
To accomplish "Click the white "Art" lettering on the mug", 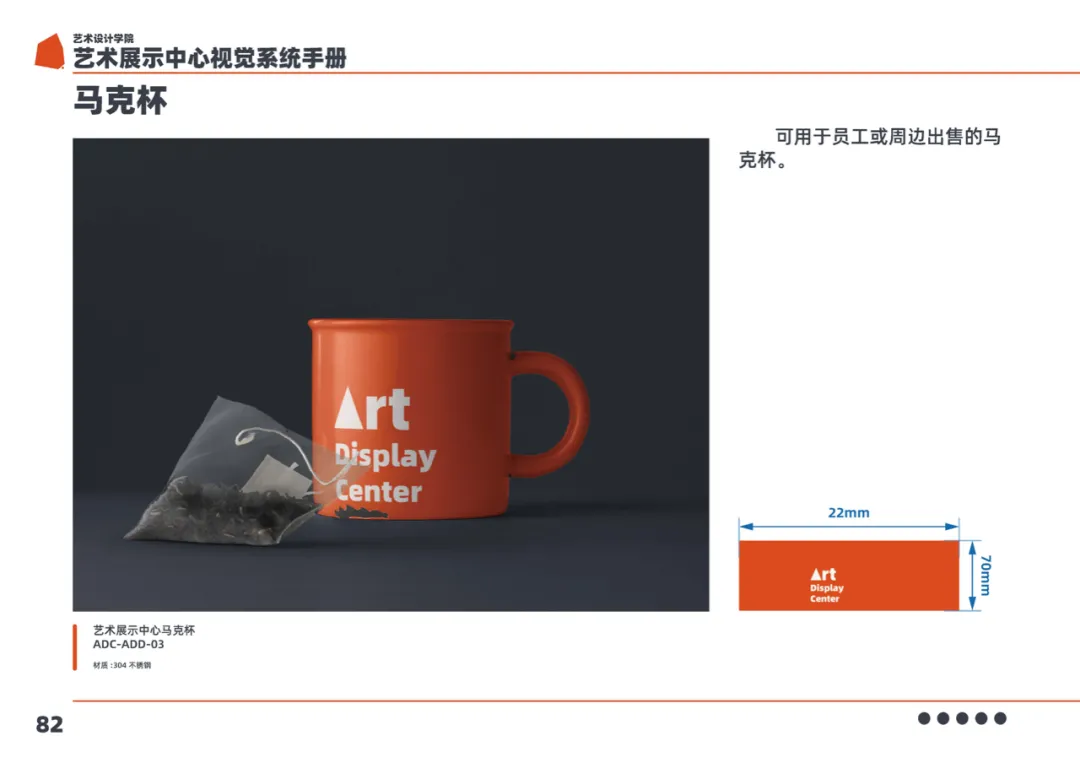I will click(x=373, y=409).
